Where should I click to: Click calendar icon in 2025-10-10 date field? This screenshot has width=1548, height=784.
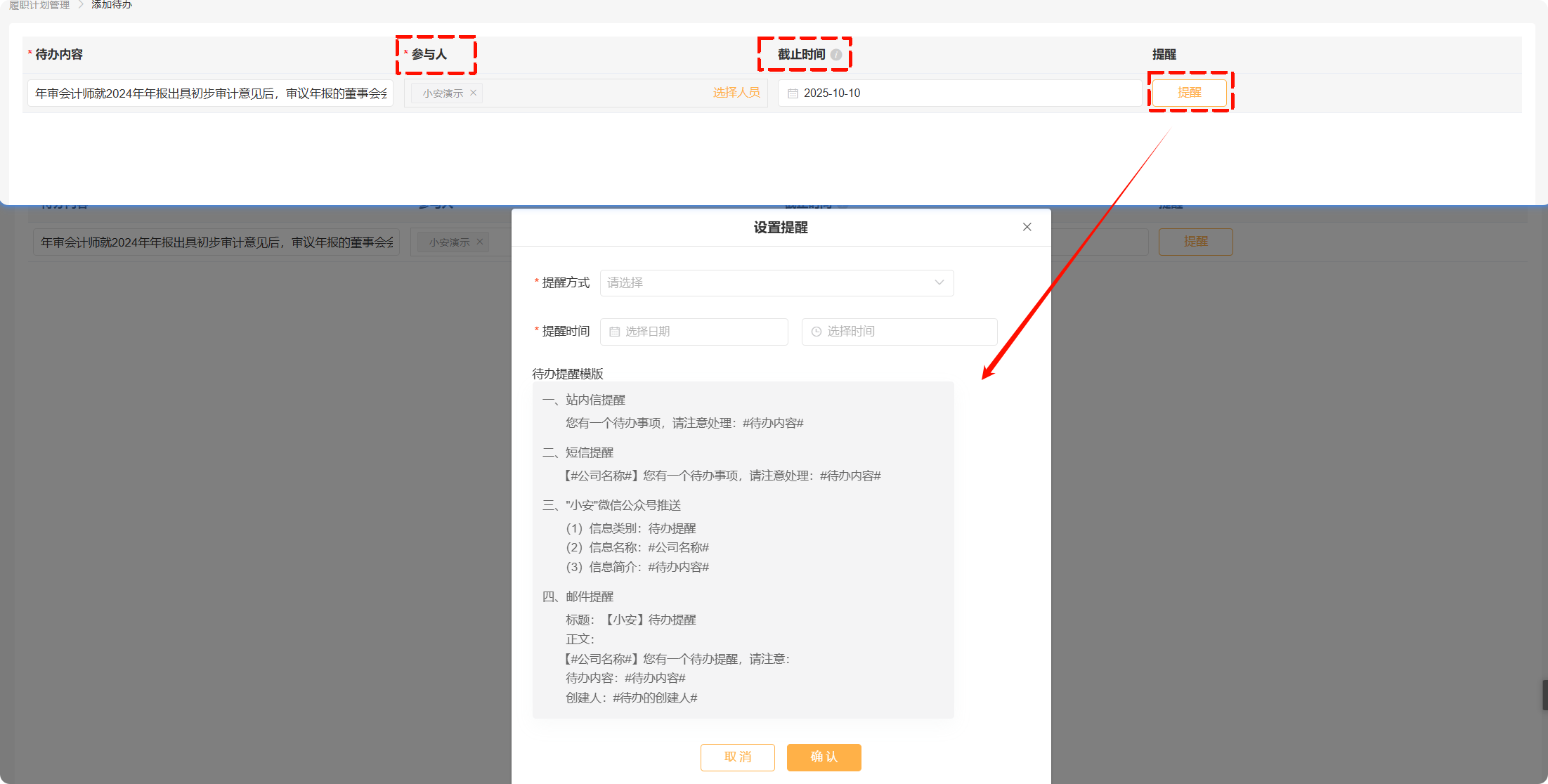tap(793, 93)
